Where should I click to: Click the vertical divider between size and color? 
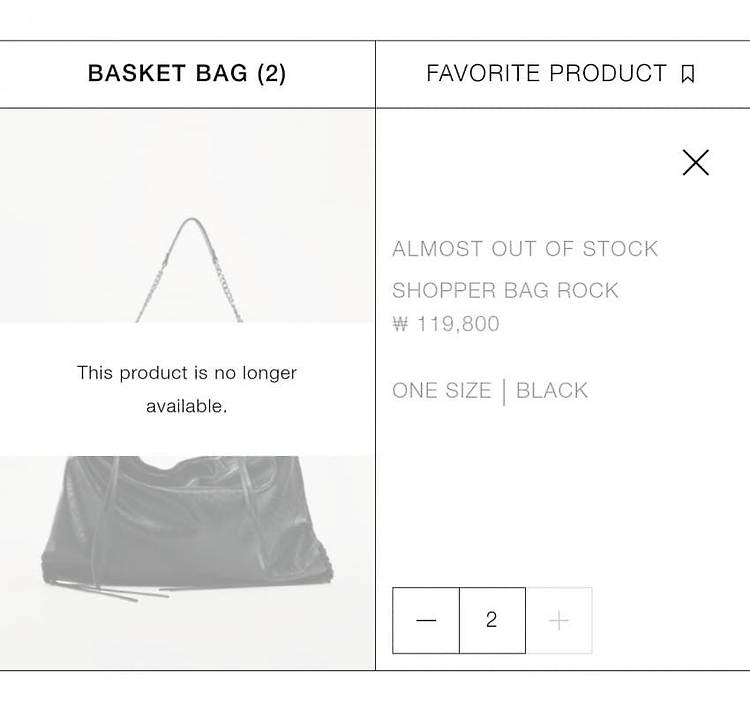[504, 392]
